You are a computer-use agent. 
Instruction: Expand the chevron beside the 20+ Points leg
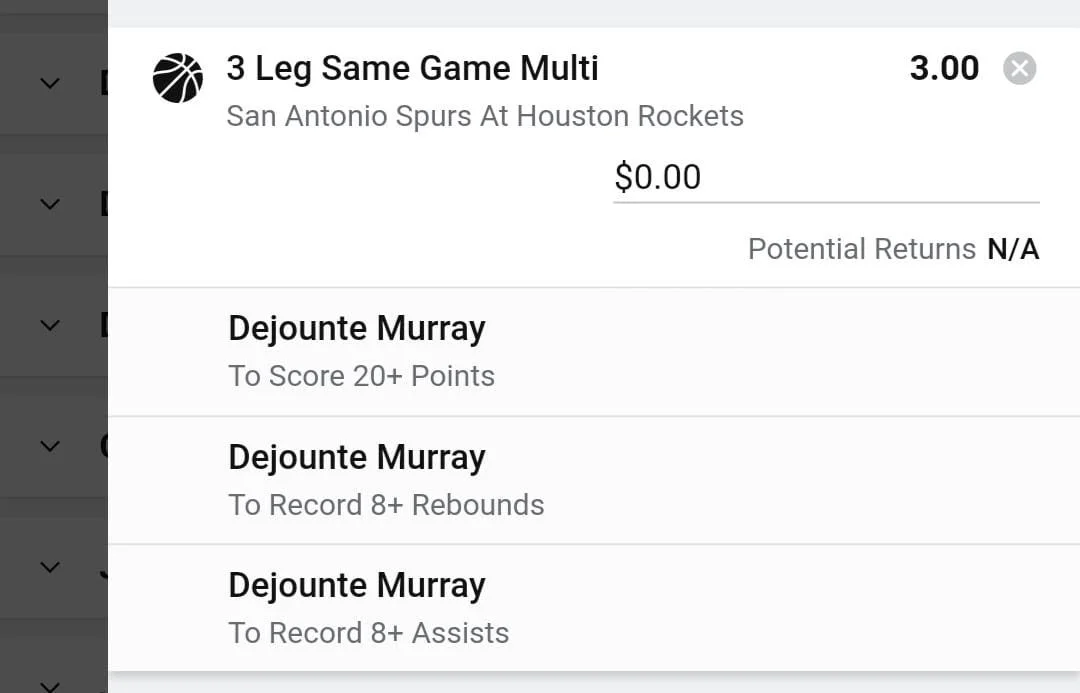pos(49,325)
